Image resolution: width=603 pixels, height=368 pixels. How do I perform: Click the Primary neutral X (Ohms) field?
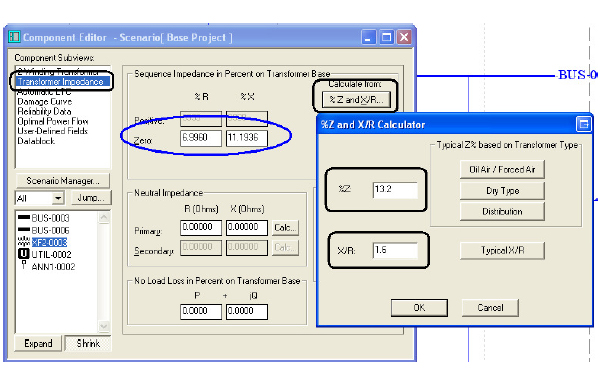[x=247, y=228]
